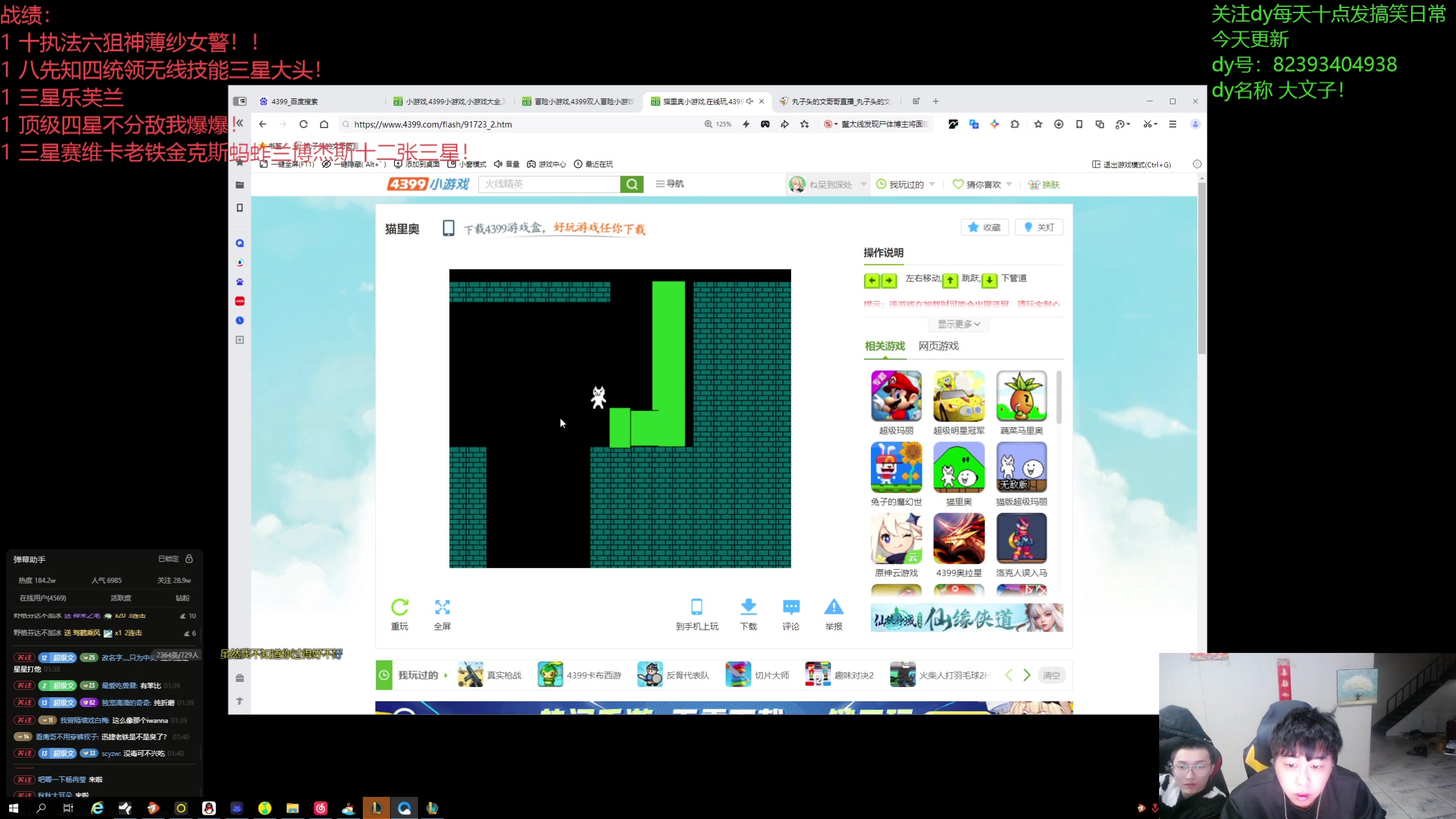
Task: Open 猜你喜欢 dropdown in header
Action: click(982, 184)
